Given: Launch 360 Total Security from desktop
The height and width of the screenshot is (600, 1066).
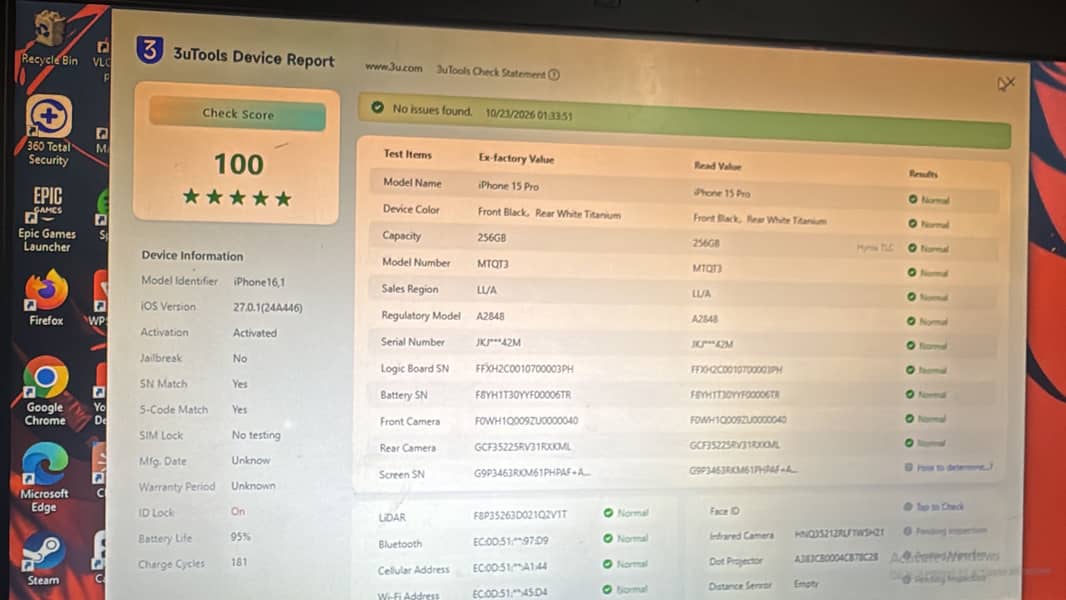Looking at the screenshot, I should pyautogui.click(x=48, y=130).
